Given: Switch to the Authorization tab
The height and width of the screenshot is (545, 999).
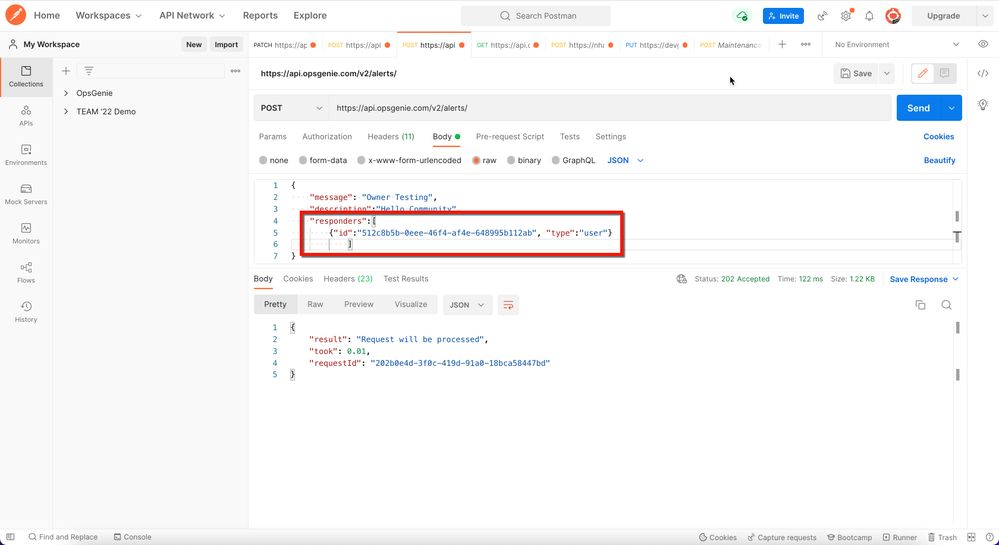Looking at the screenshot, I should coord(327,136).
